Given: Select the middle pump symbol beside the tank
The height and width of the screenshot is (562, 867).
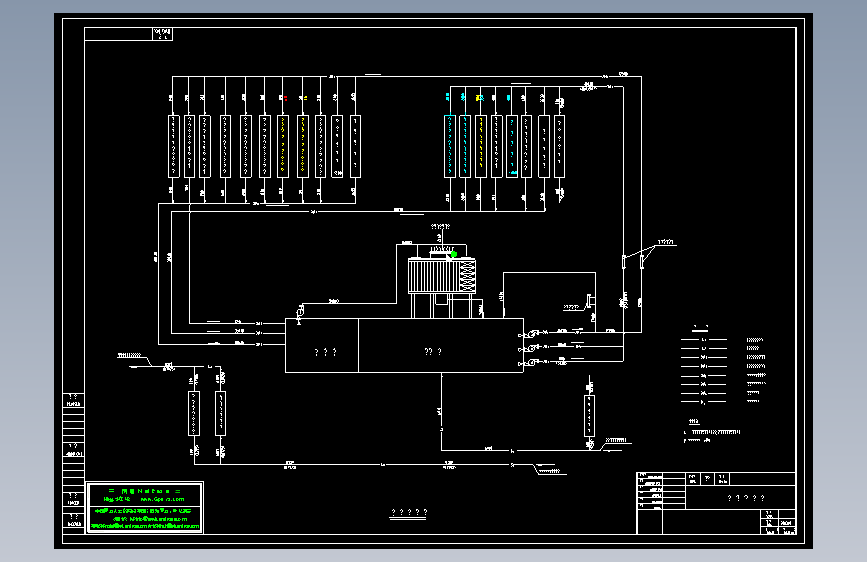Looking at the screenshot, I should (x=532, y=348).
